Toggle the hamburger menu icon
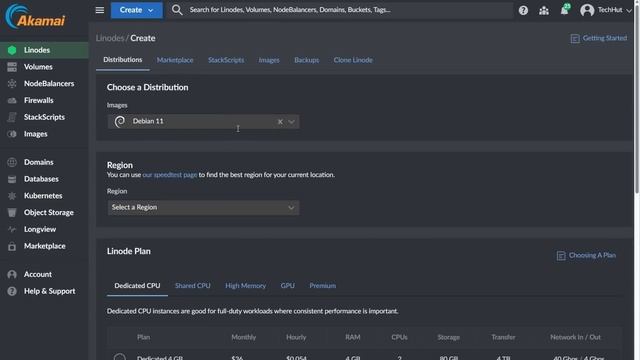Image resolution: width=640 pixels, height=360 pixels. [100, 10]
